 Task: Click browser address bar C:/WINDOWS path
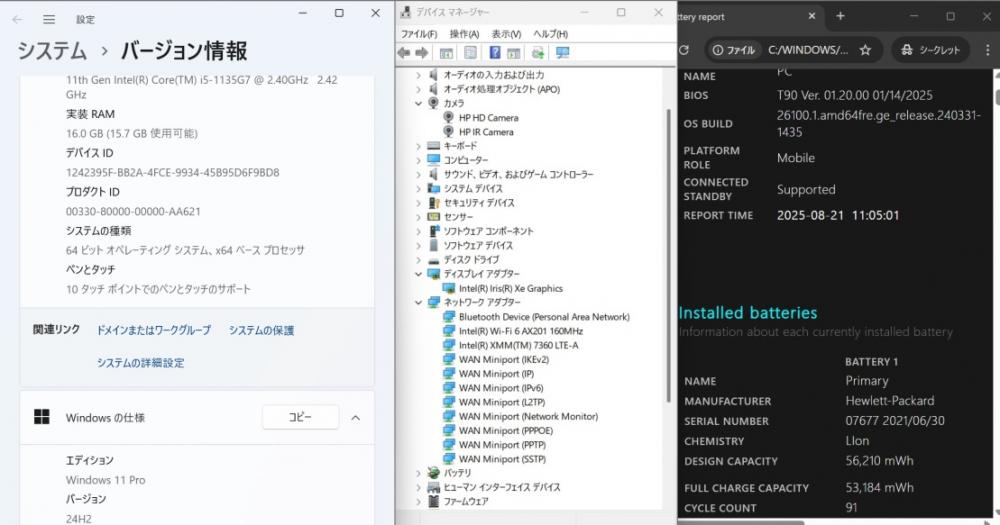point(808,50)
